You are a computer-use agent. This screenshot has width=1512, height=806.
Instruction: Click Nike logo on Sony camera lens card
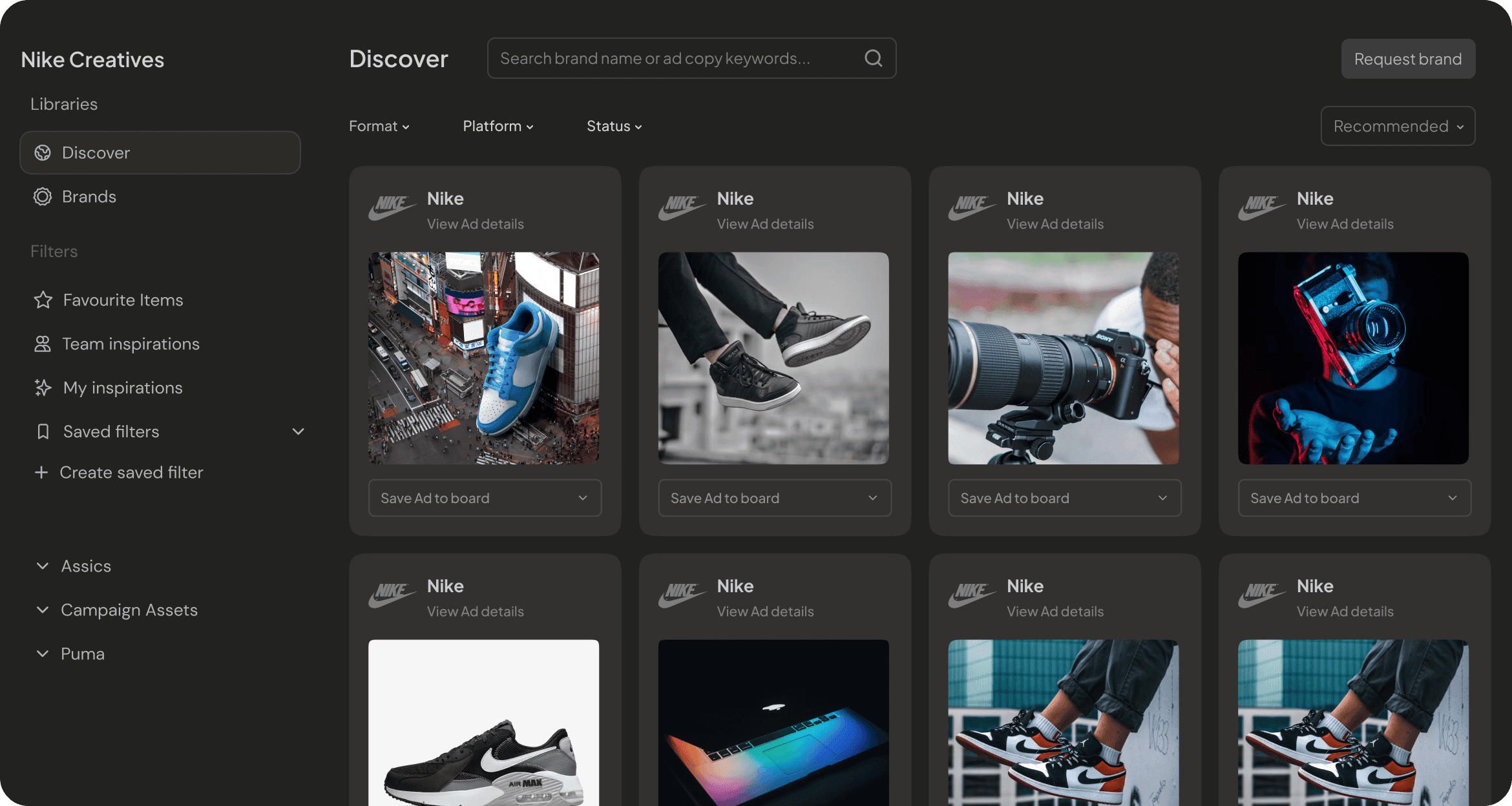972,208
